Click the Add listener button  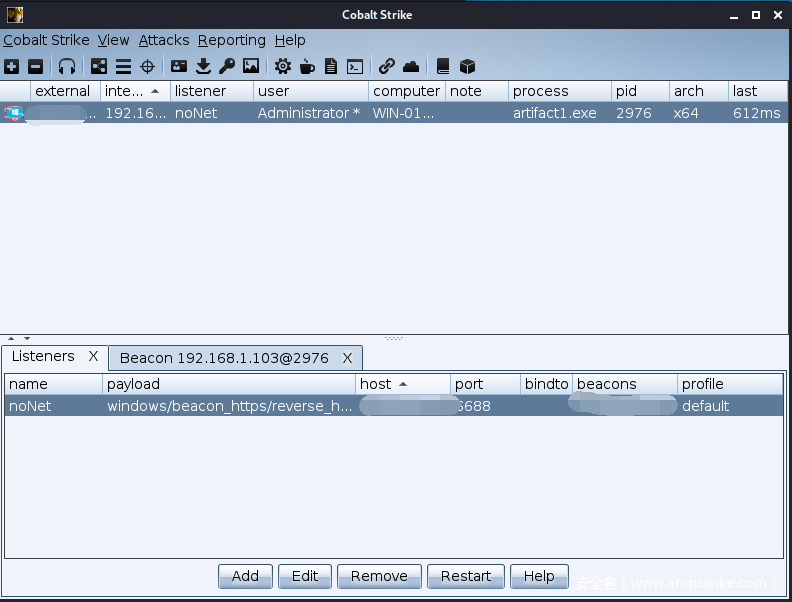[245, 576]
